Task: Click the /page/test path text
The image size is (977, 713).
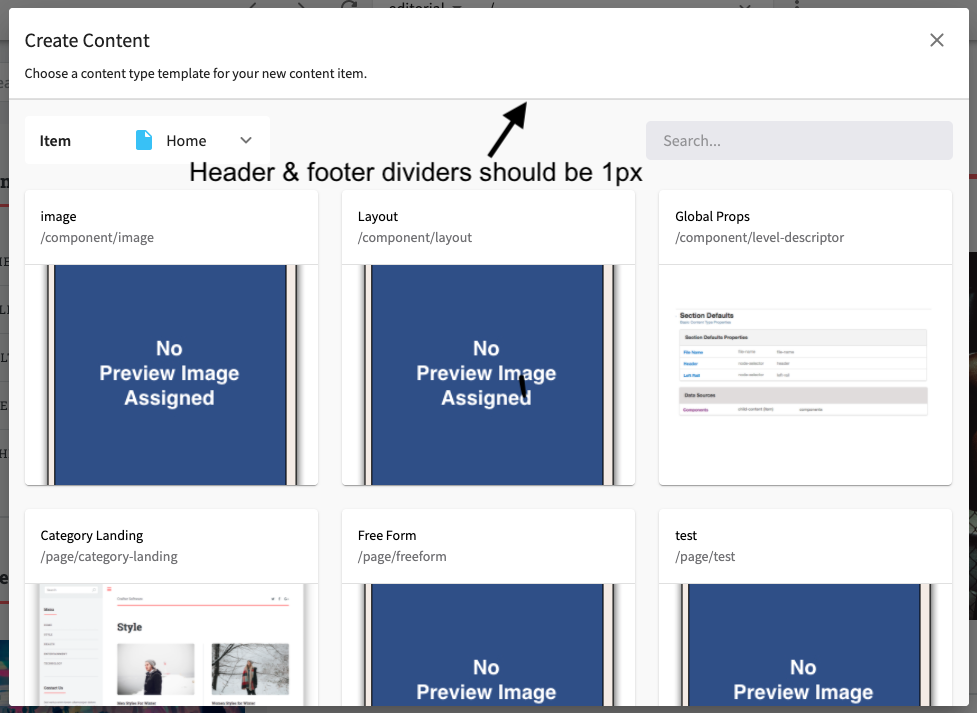Action: click(x=705, y=557)
